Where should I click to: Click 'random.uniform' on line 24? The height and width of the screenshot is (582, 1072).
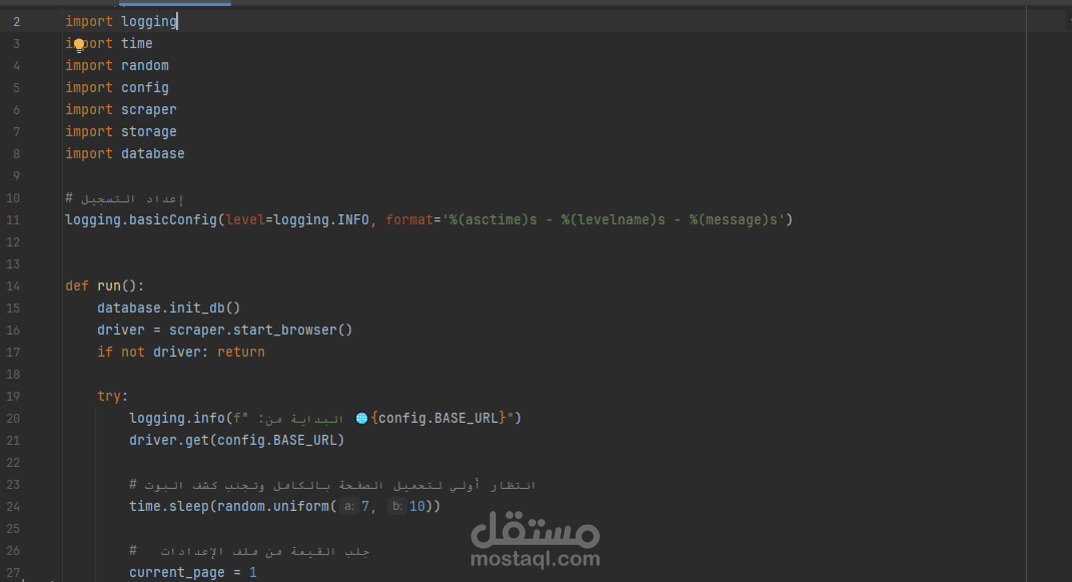(273, 506)
